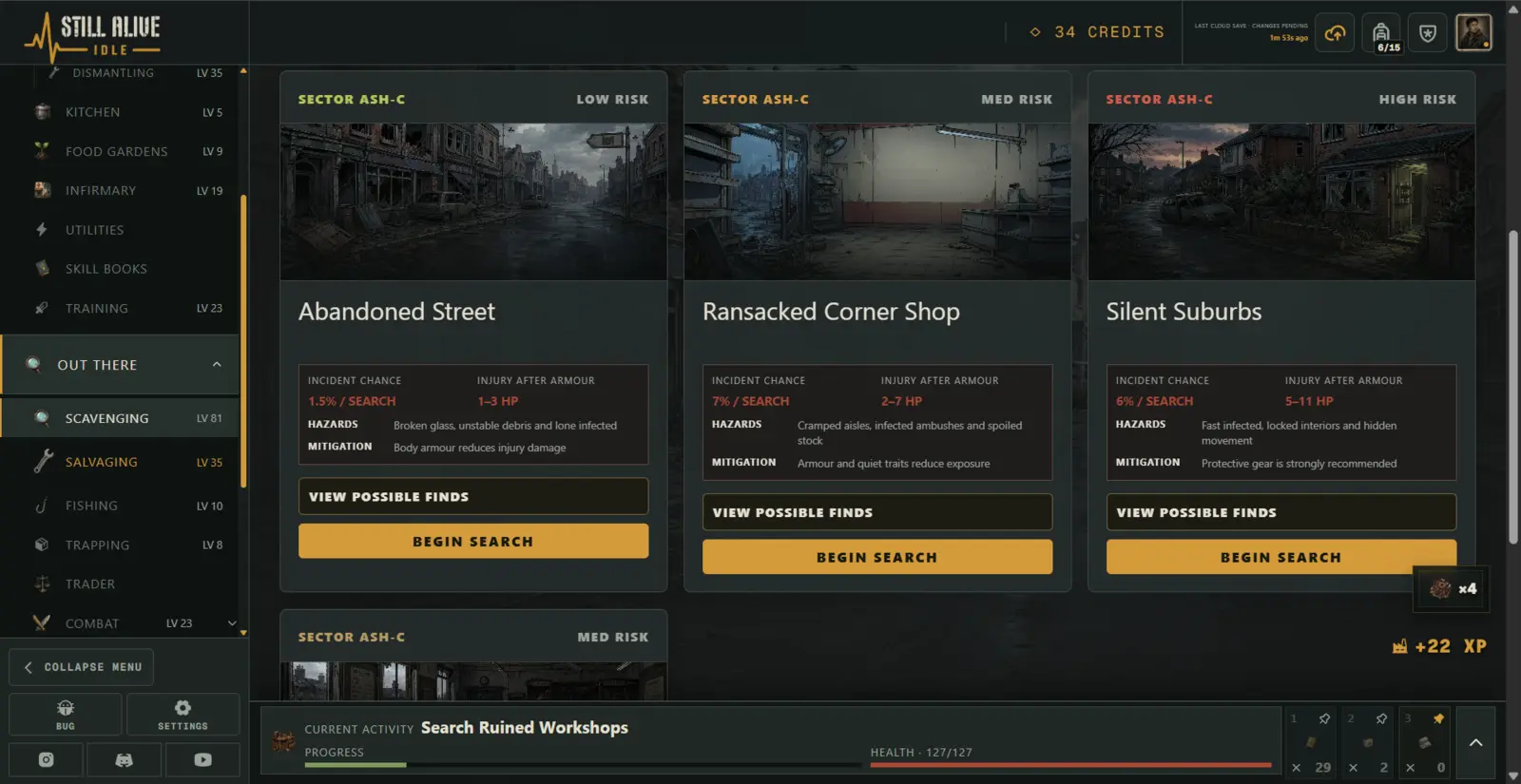The image size is (1521, 784).
Task: Collapse the Out There menu section
Action: (217, 365)
